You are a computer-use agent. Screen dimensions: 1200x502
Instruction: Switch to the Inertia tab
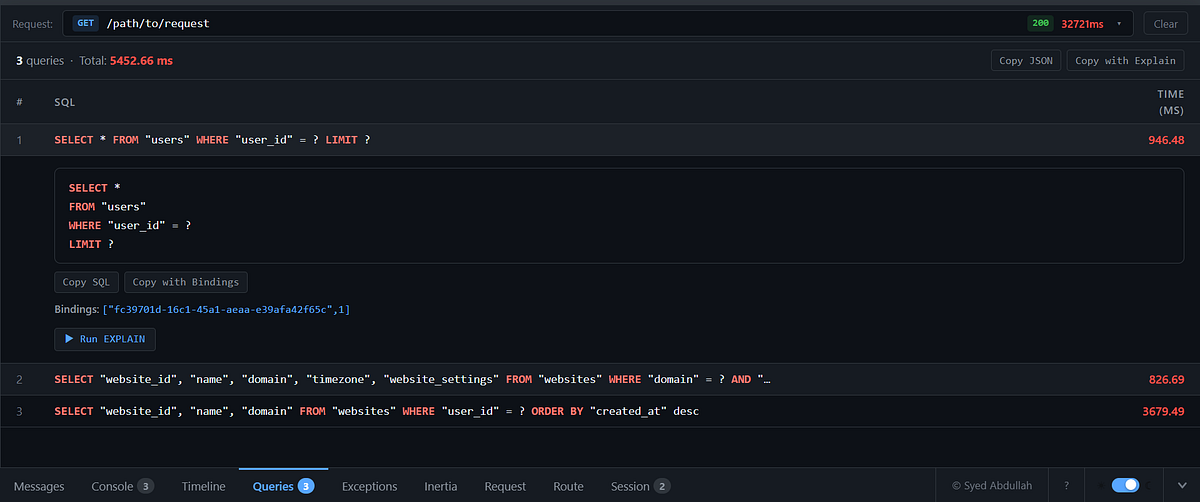(x=440, y=486)
